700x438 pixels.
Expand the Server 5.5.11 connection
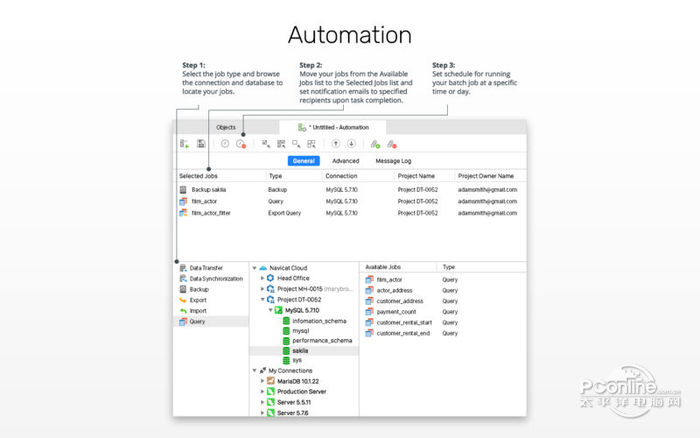(x=262, y=402)
